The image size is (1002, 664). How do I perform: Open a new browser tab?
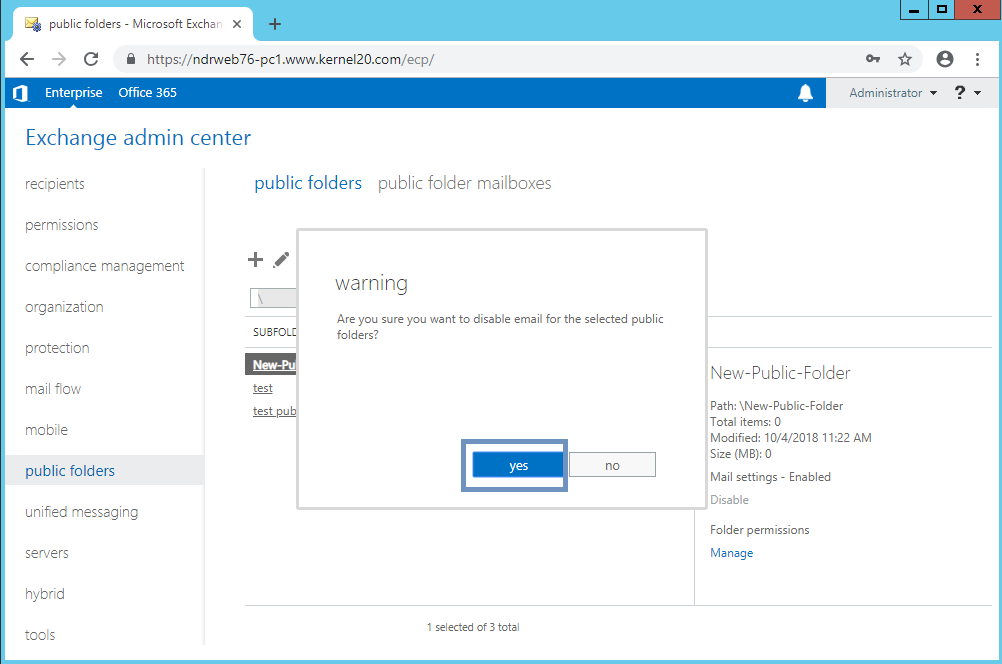pyautogui.click(x=275, y=24)
